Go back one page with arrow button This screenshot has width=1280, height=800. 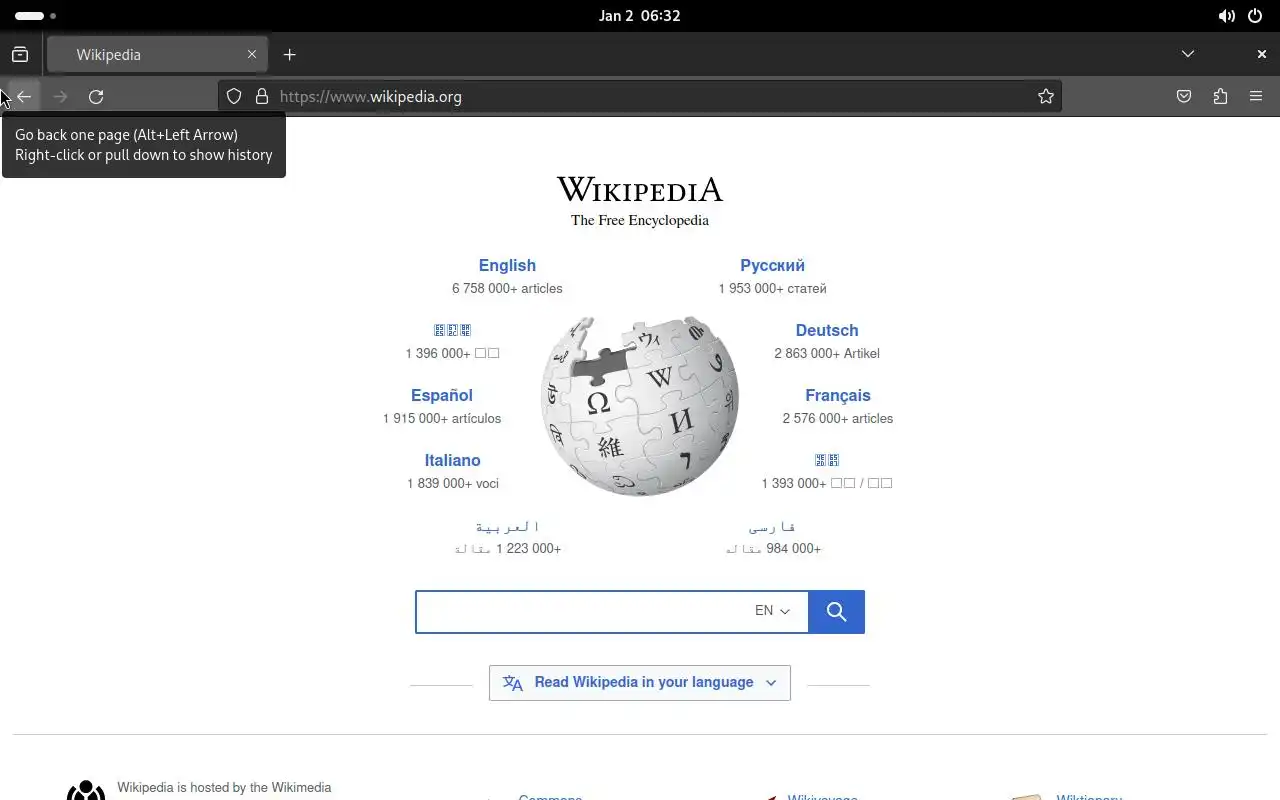tap(24, 96)
